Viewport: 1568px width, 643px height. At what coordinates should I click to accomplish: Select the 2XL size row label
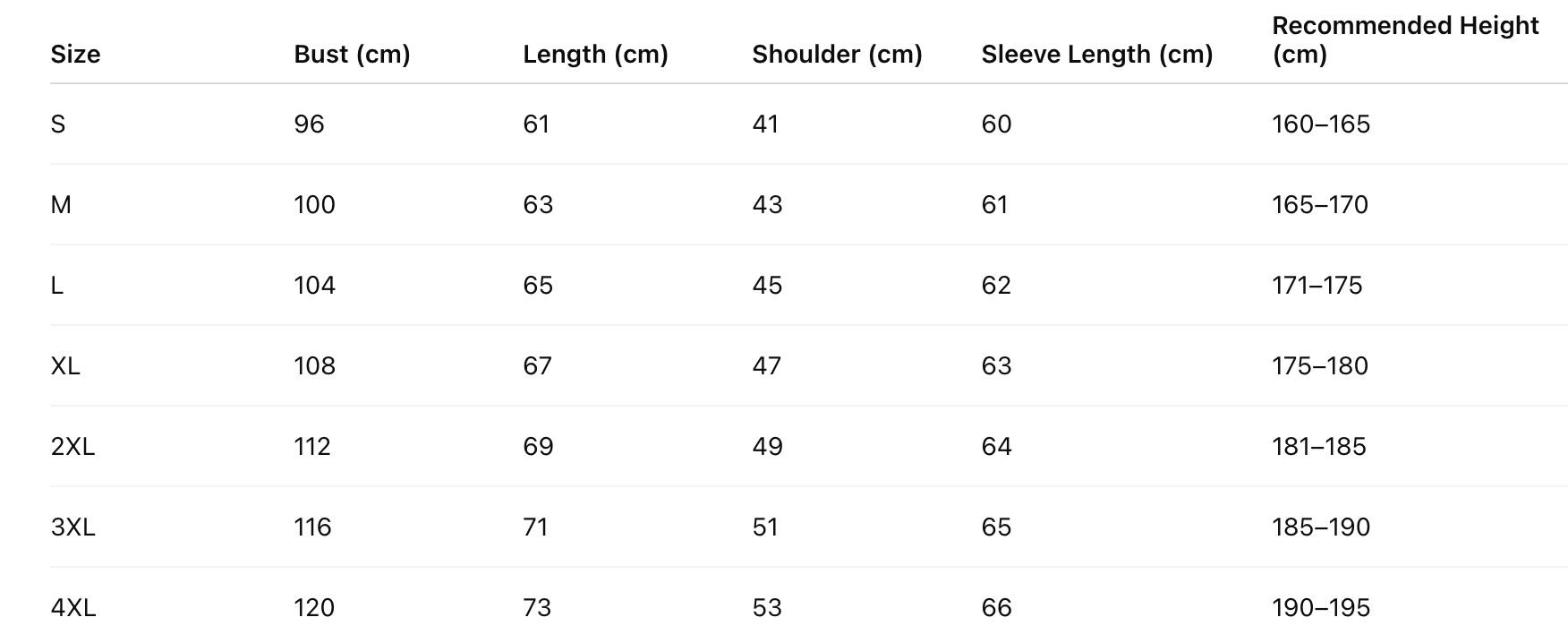click(72, 447)
